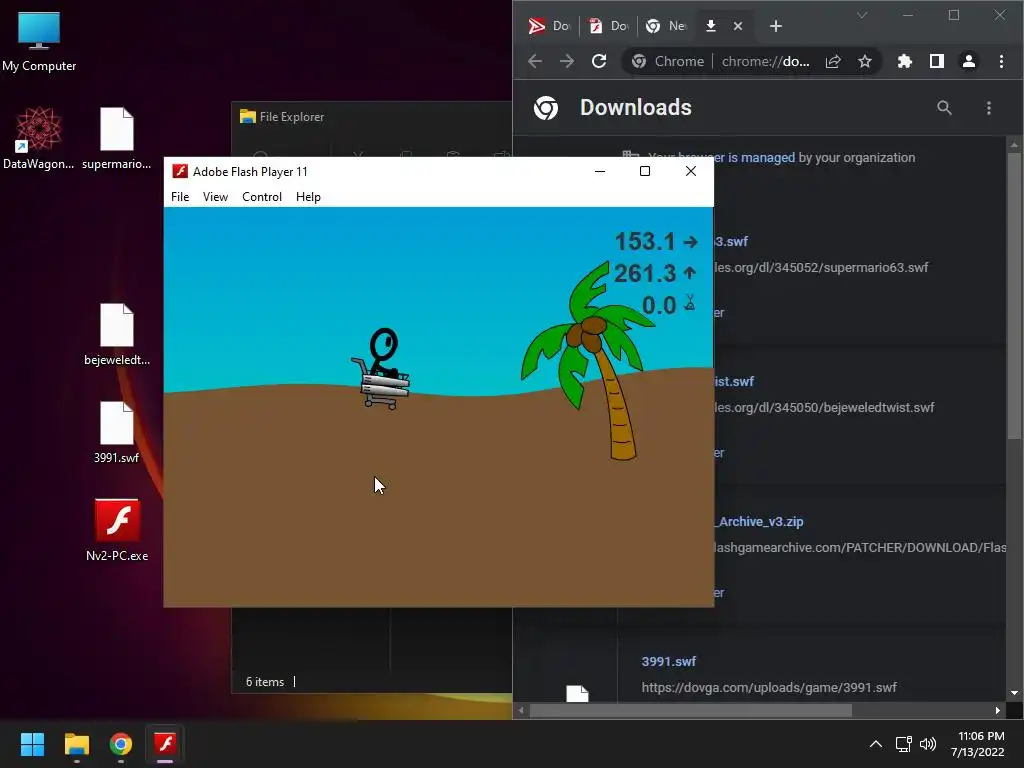Click the File Explorer window title
Image resolution: width=1024 pixels, height=768 pixels.
coord(291,117)
